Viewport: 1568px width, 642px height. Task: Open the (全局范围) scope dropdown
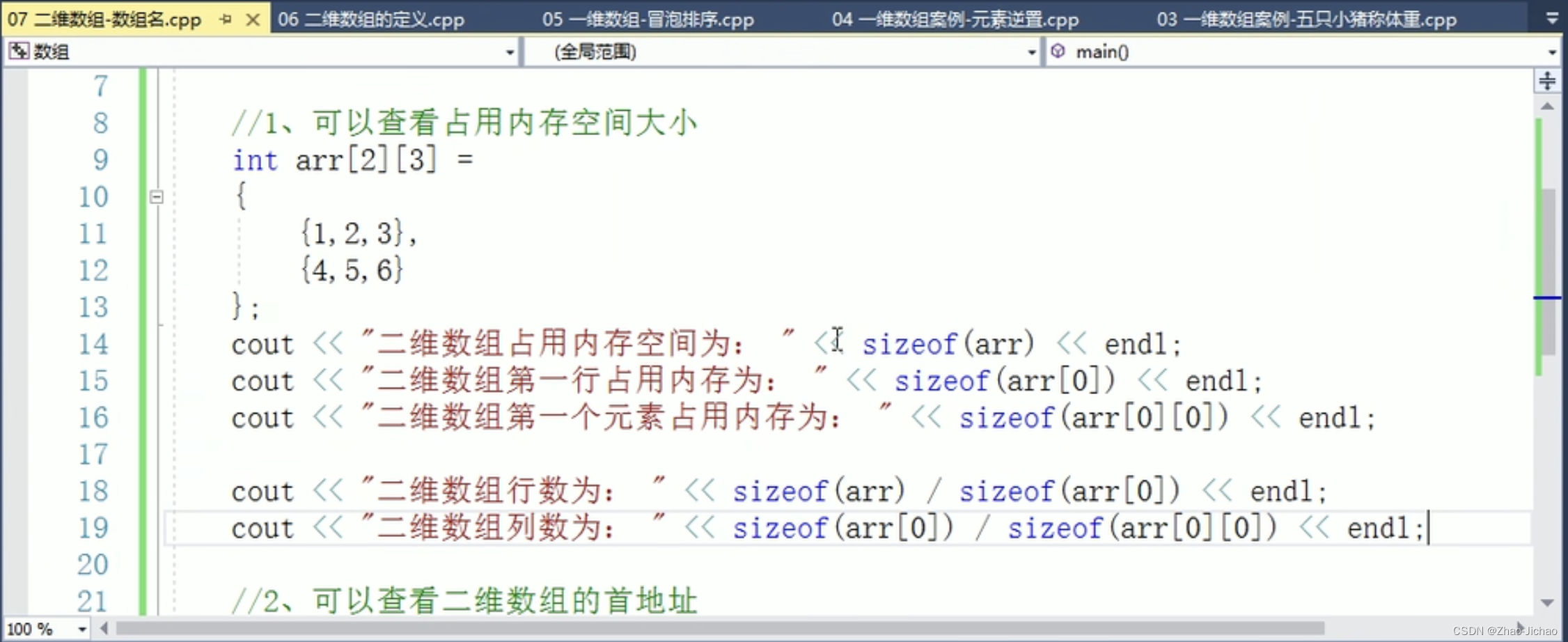point(1031,52)
